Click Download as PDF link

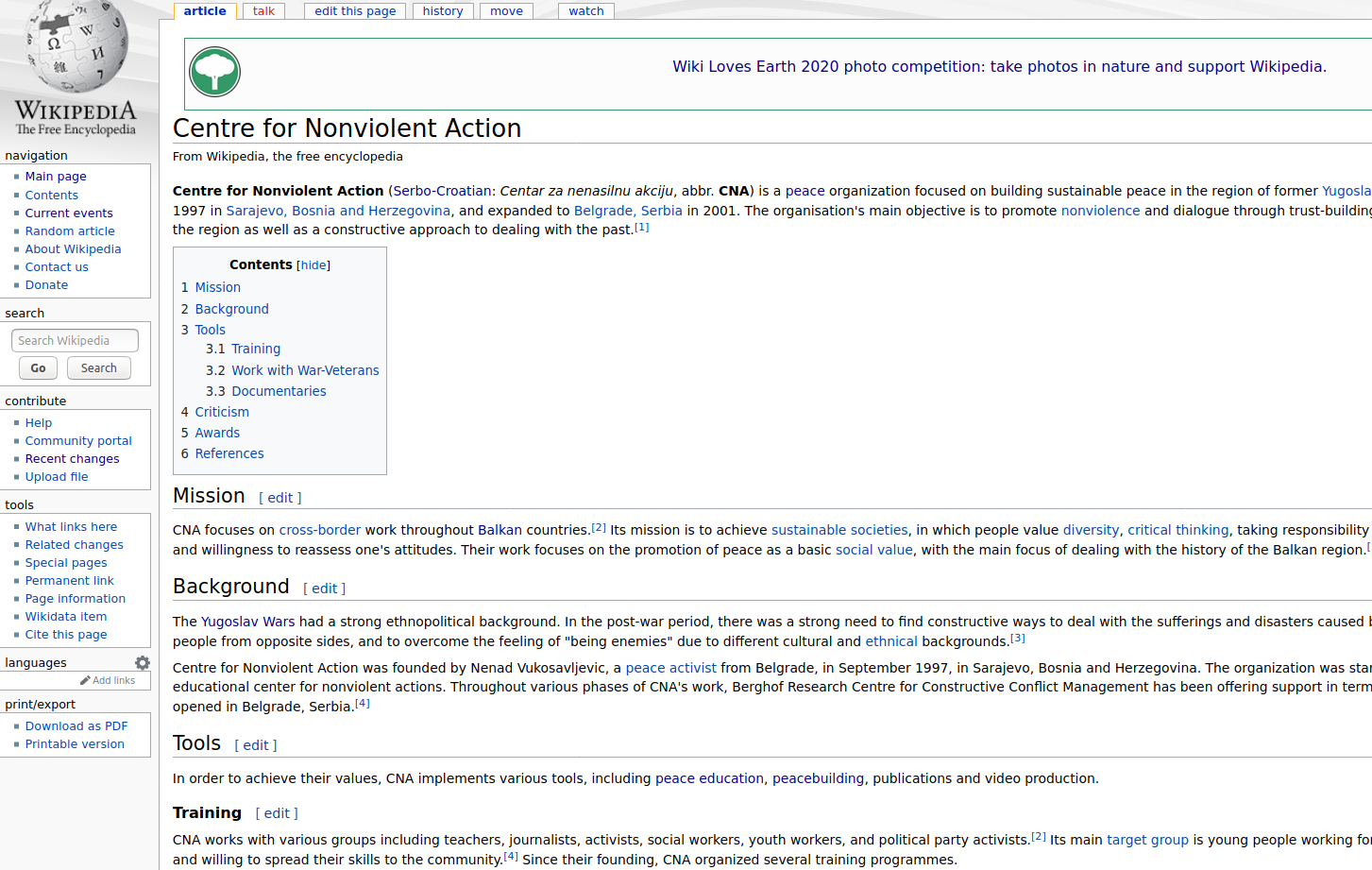click(x=76, y=726)
